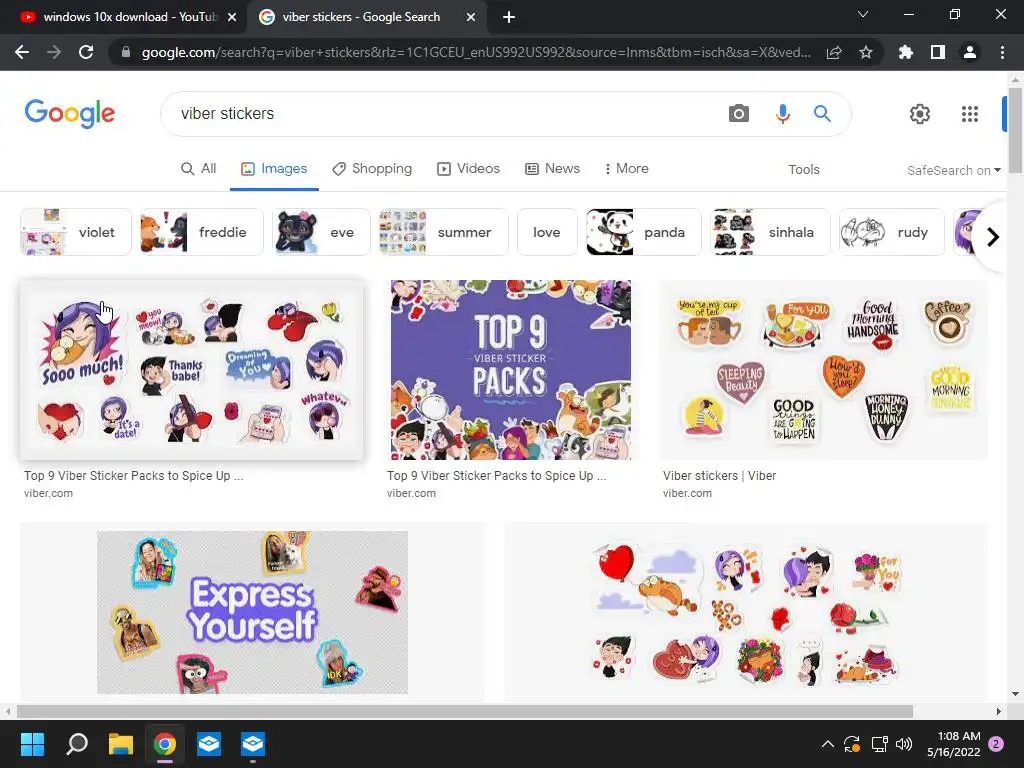Filter images by the freddie chip
Viewport: 1024px width, 768px height.
[202, 232]
